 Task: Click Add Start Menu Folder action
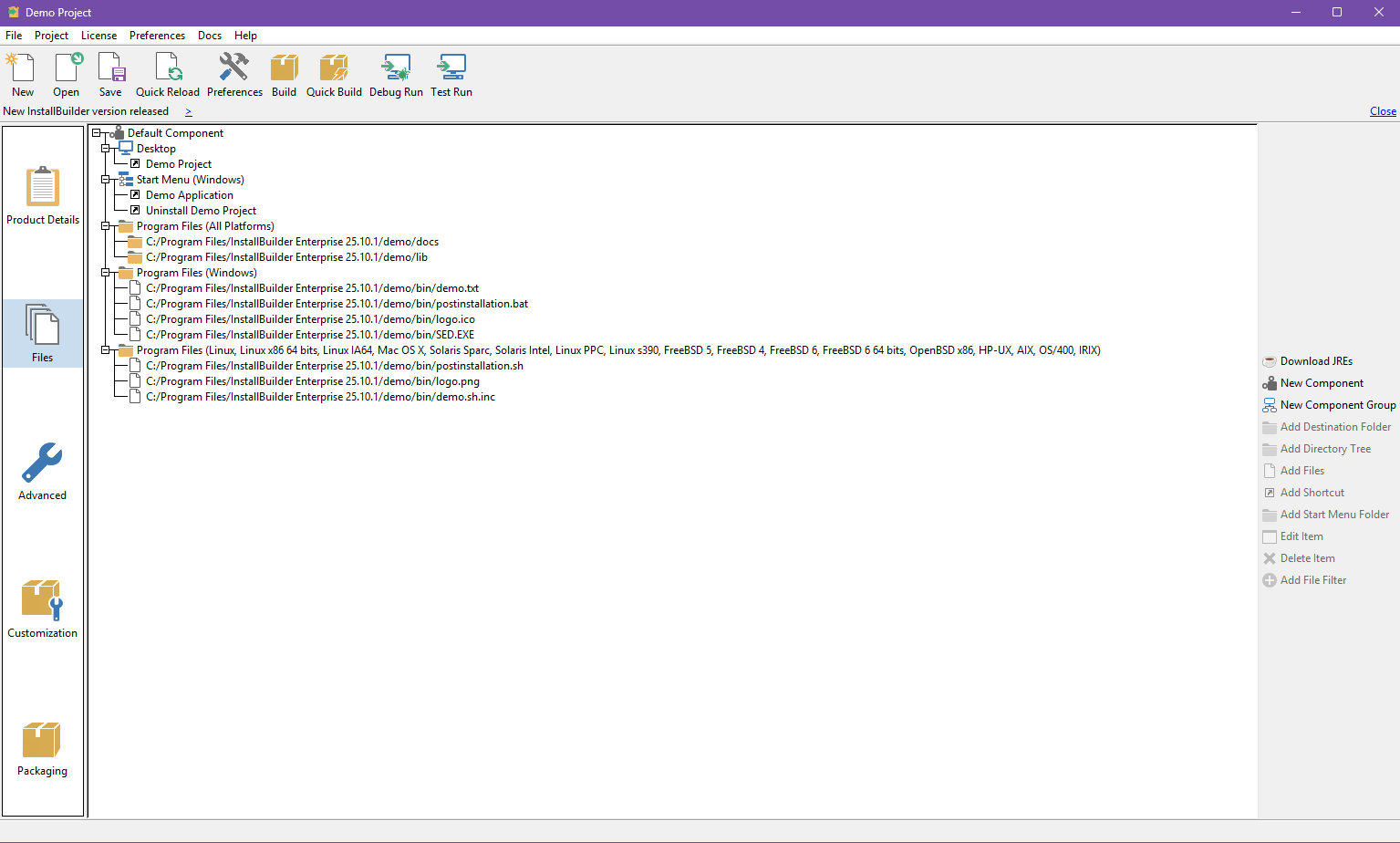[x=1326, y=515]
